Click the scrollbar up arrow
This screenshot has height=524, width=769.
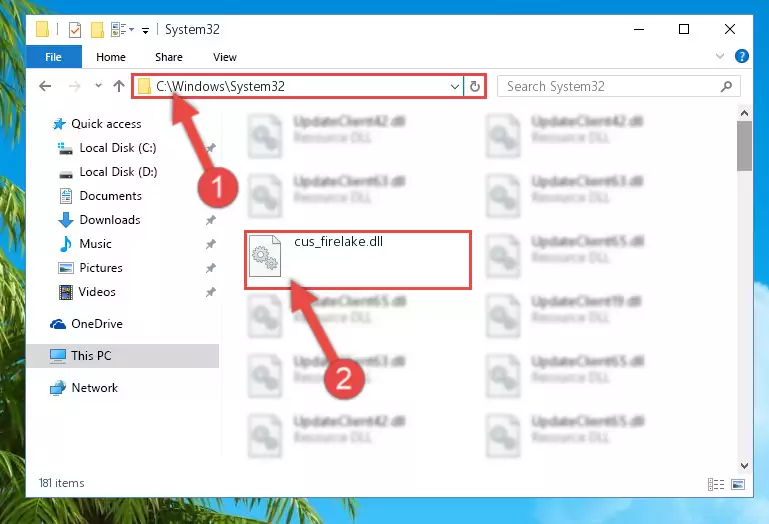tap(744, 113)
